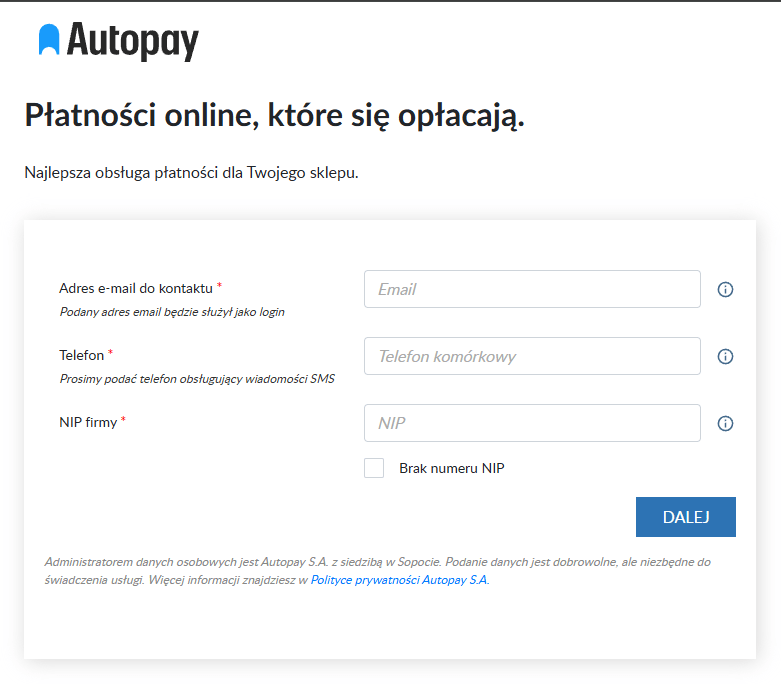The width and height of the screenshot is (781, 684).
Task: Click the 'Płatności online' main heading
Action: pyautogui.click(x=274, y=115)
